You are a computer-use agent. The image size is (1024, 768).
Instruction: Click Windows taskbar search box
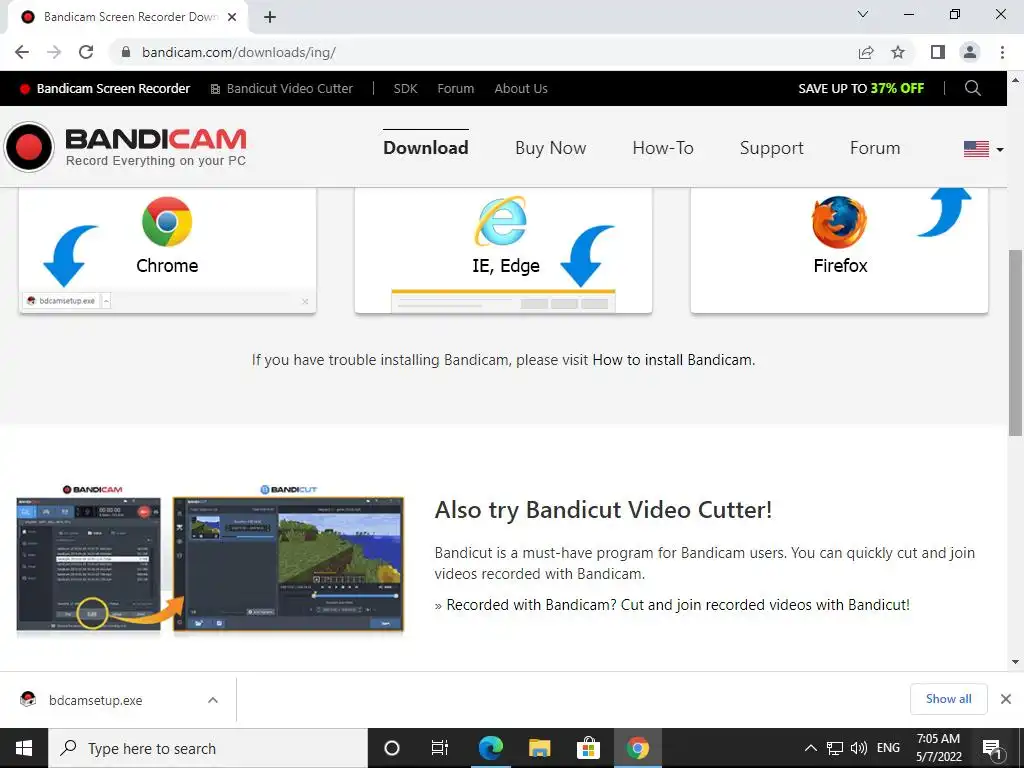[208, 748]
